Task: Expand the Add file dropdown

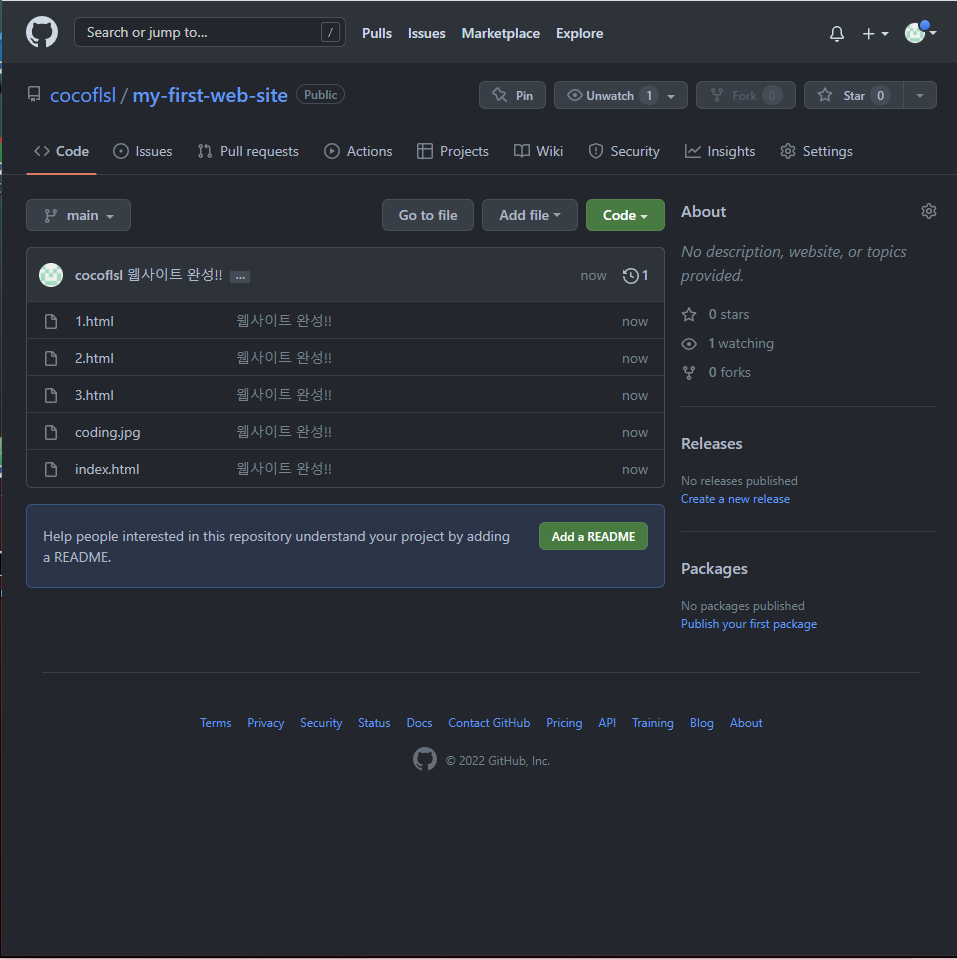Action: click(530, 215)
